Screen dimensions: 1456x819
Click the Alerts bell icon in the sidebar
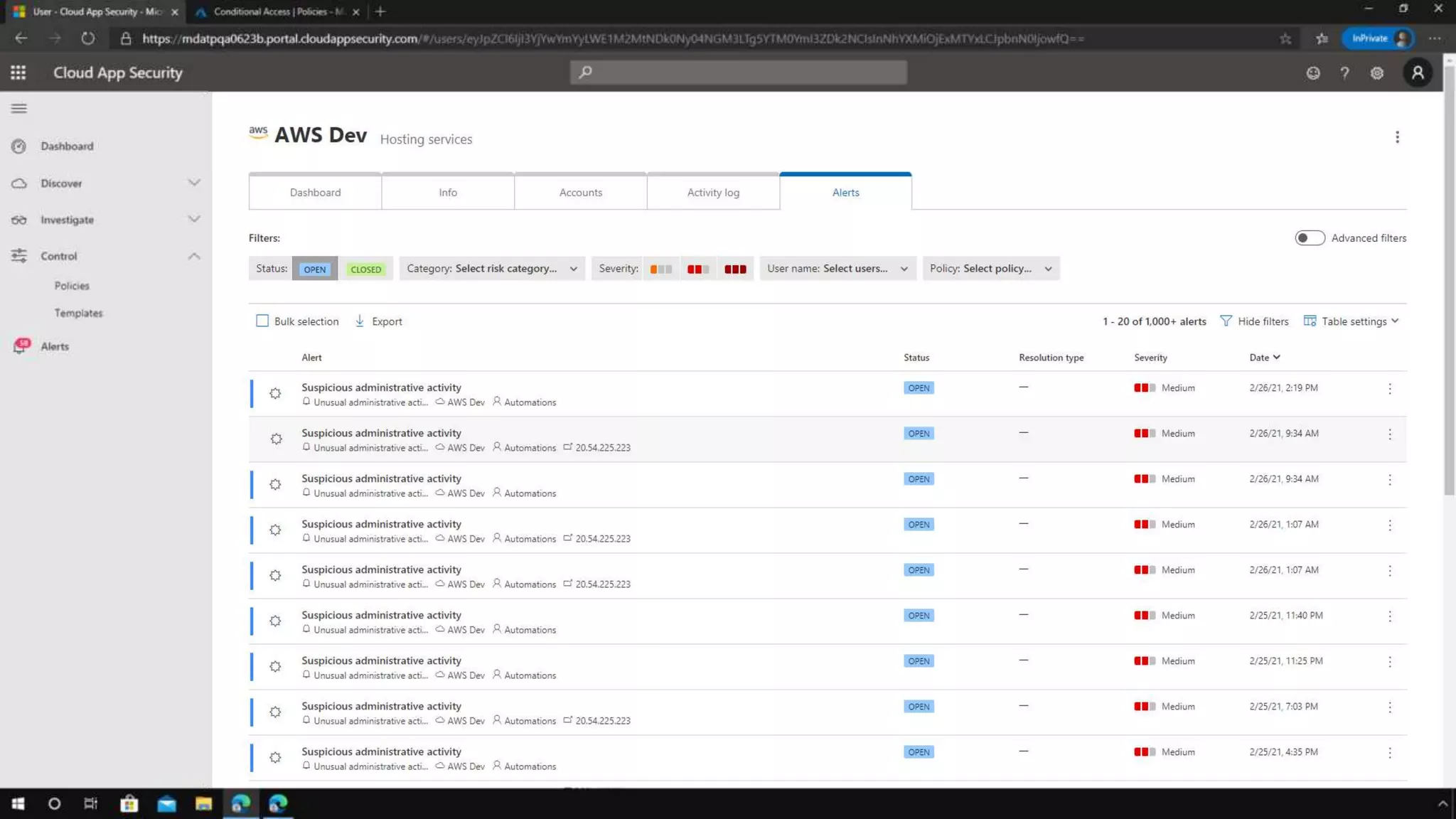click(21, 346)
